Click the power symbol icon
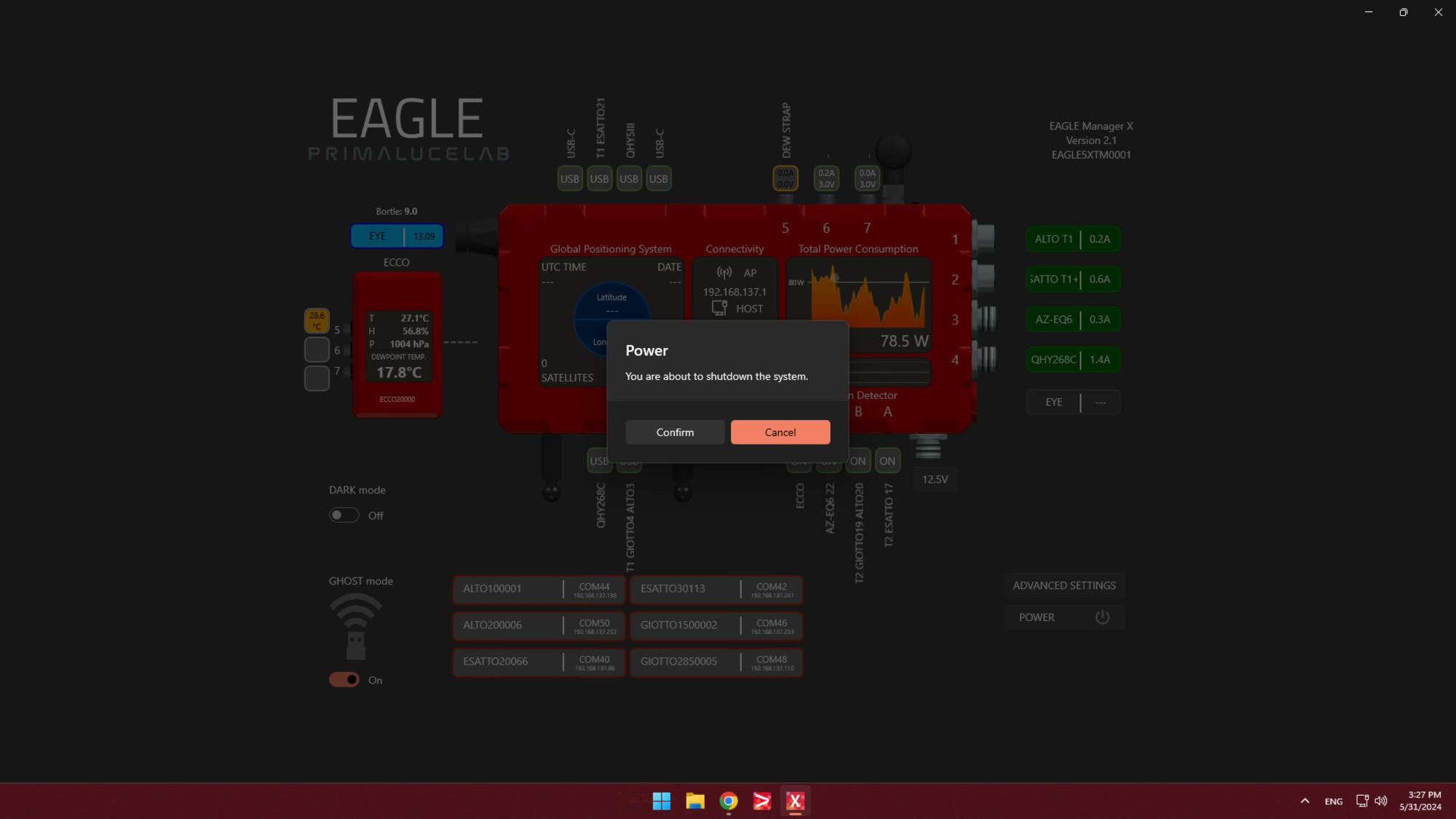The image size is (1456, 819). point(1102,617)
